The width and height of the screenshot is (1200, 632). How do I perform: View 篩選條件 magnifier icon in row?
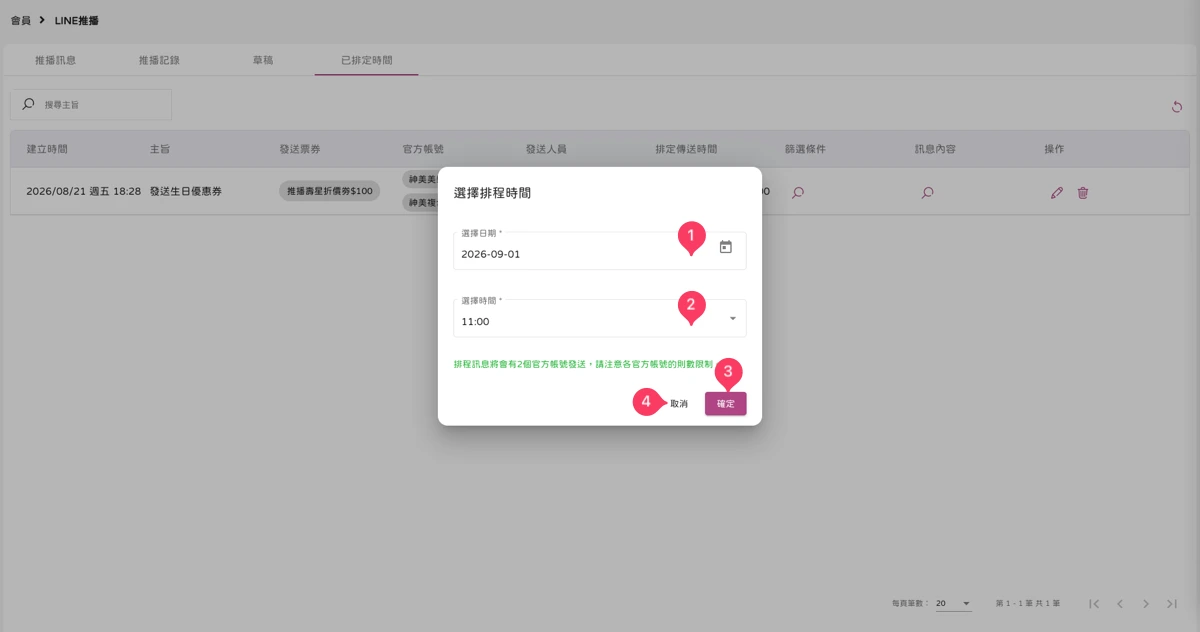(797, 192)
